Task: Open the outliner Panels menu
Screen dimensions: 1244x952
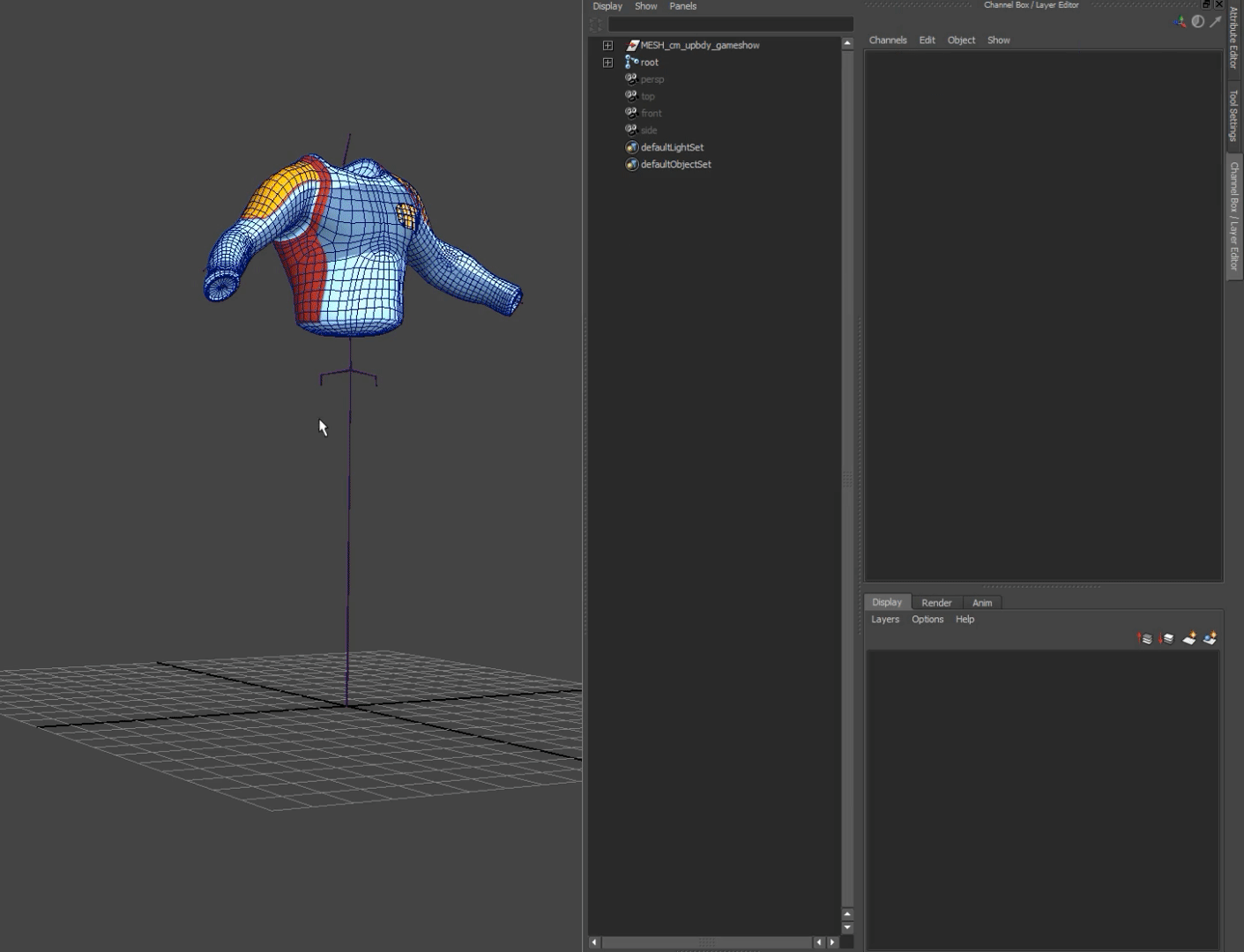Action: (683, 6)
